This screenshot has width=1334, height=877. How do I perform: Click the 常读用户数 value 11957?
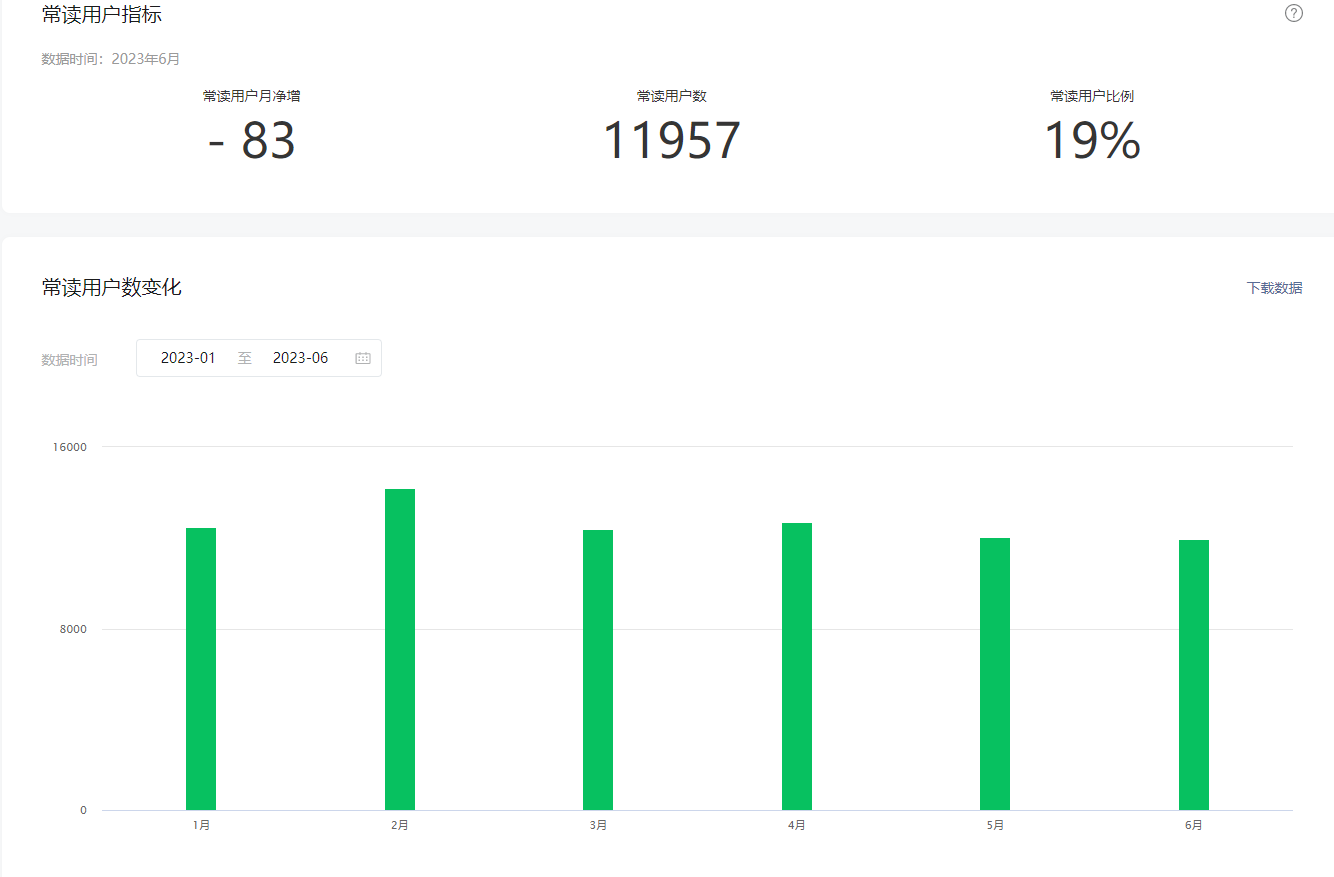point(671,141)
